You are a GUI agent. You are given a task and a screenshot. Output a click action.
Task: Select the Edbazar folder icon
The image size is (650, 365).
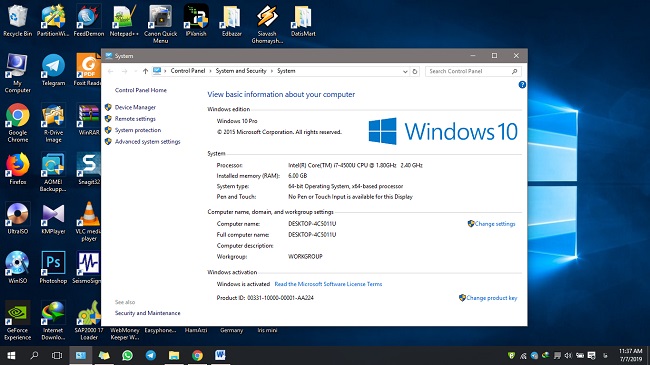click(232, 21)
